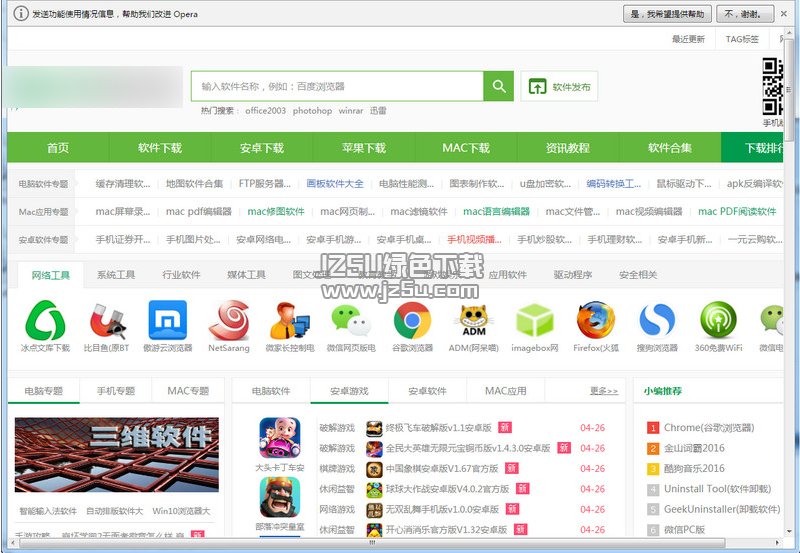This screenshot has height=553, width=800.
Task: Switch to the 电脑软件 list tab
Action: pos(271,391)
